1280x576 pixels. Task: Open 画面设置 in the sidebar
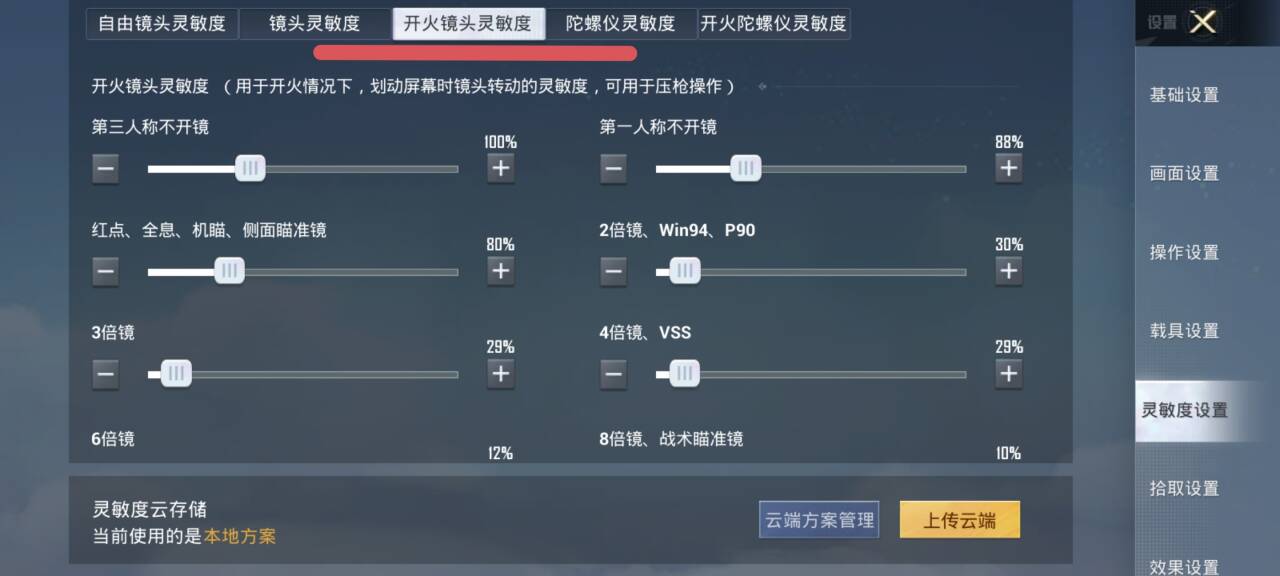1184,173
